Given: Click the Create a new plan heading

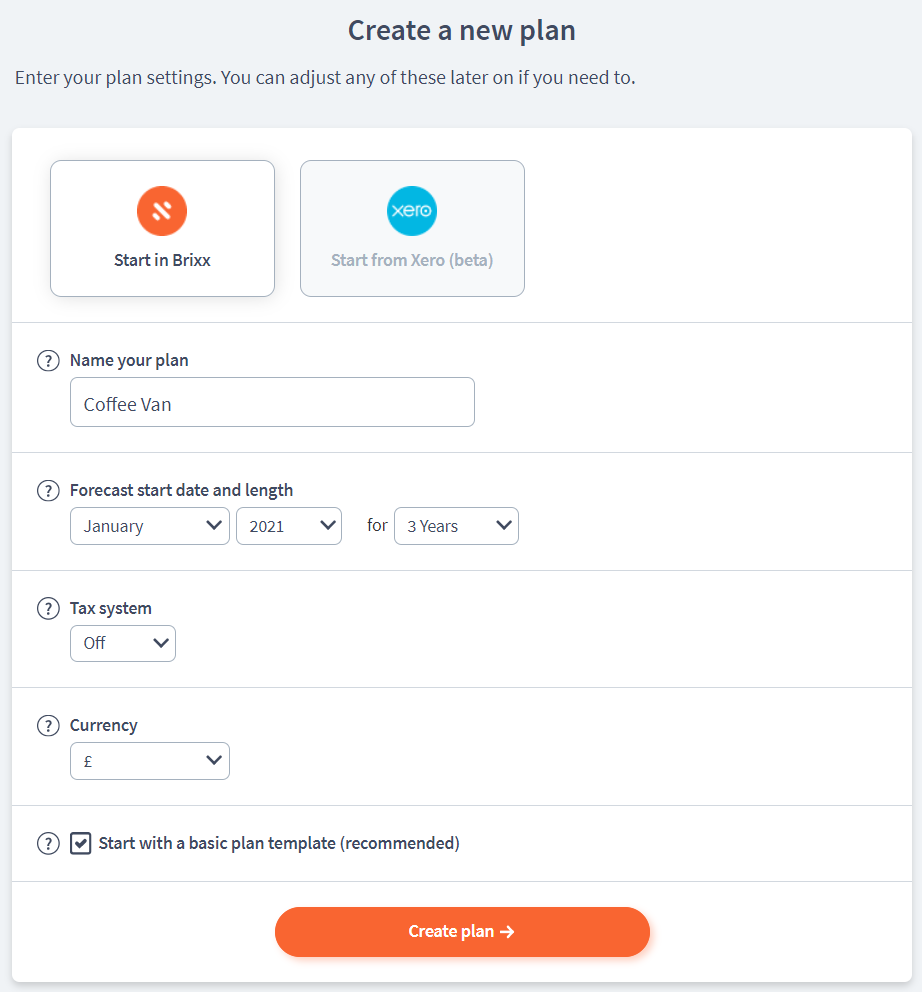Looking at the screenshot, I should pos(461,31).
